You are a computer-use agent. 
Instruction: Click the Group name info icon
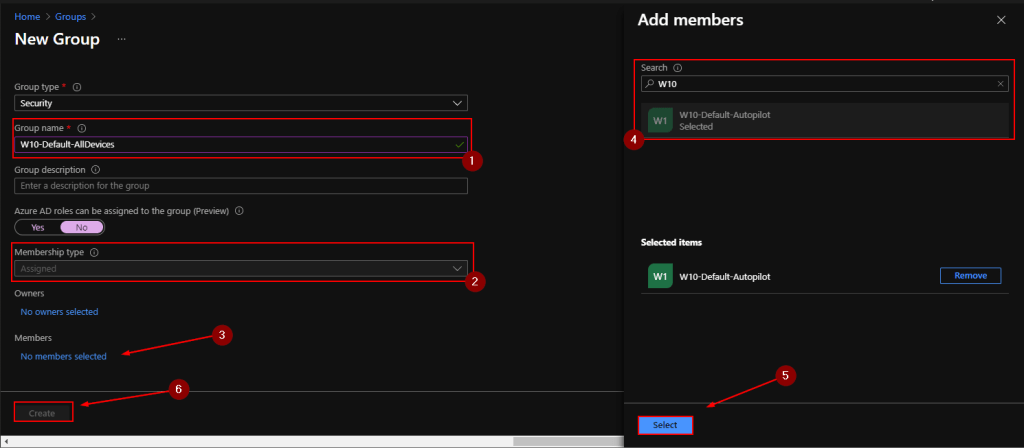tap(82, 128)
